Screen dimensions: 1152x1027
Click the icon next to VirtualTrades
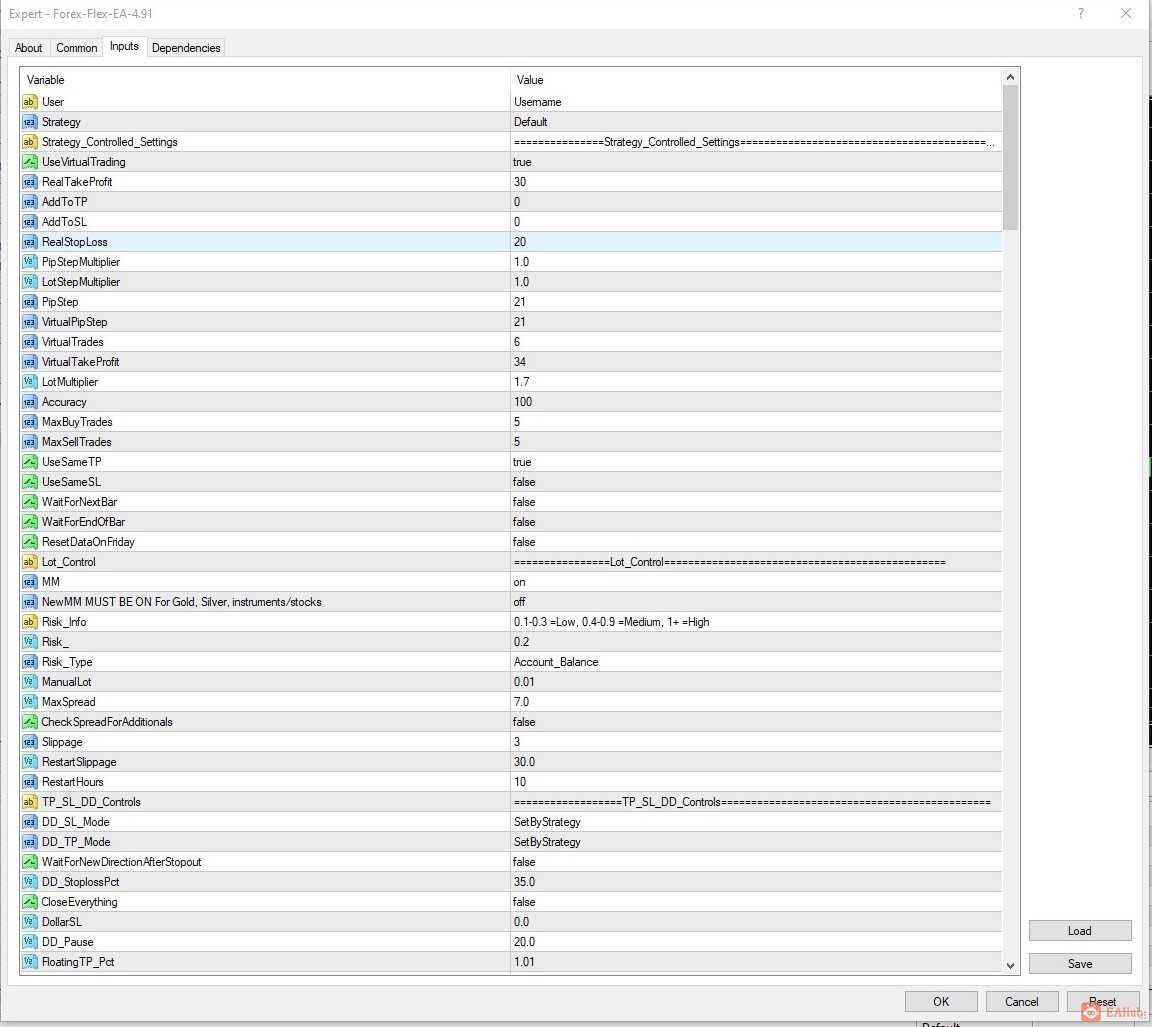tap(29, 342)
